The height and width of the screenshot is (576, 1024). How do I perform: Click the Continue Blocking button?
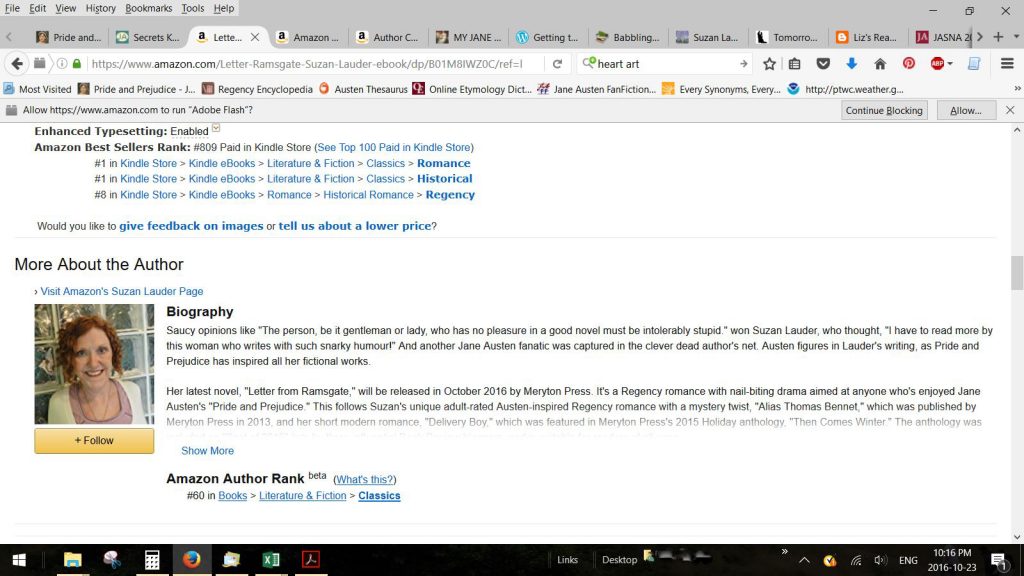point(884,110)
